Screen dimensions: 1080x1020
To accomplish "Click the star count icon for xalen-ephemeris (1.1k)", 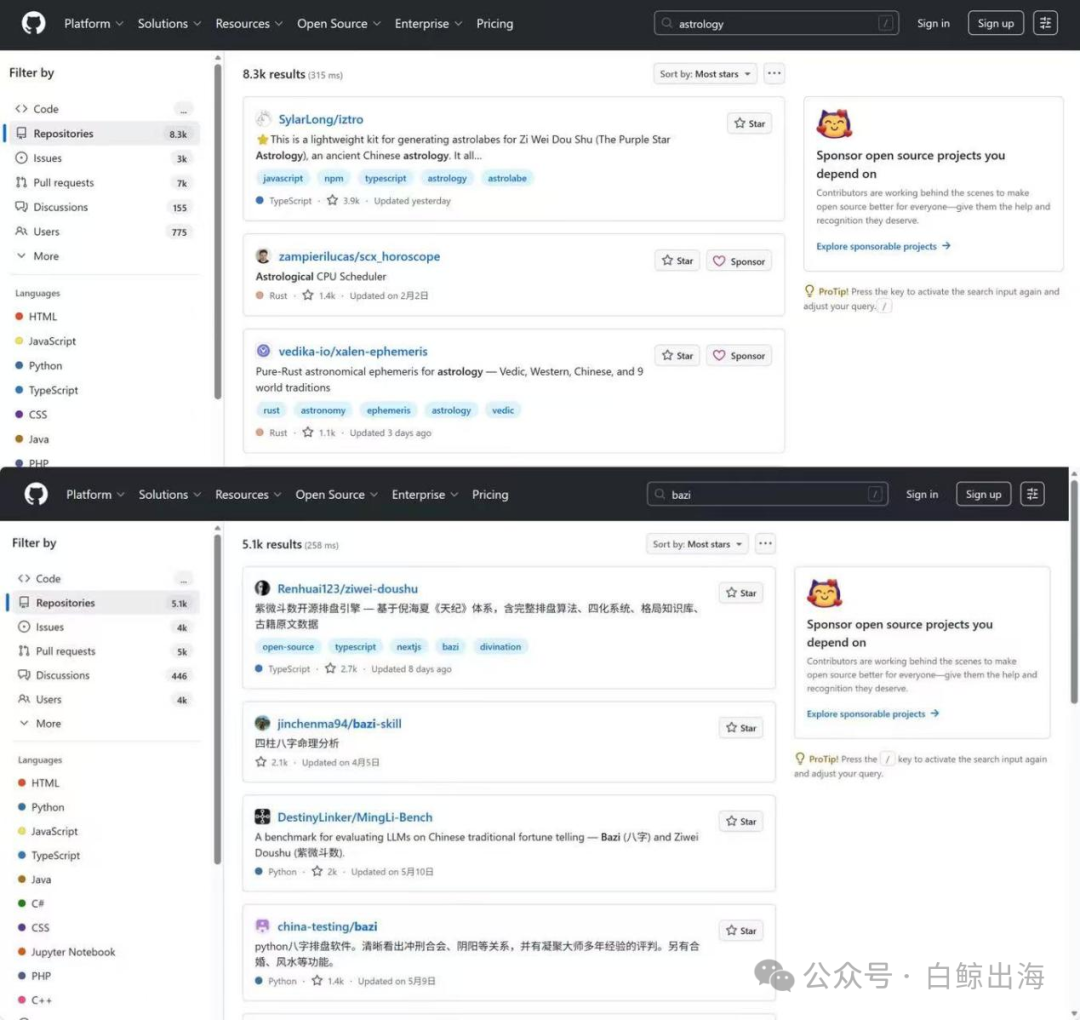I will pos(308,432).
